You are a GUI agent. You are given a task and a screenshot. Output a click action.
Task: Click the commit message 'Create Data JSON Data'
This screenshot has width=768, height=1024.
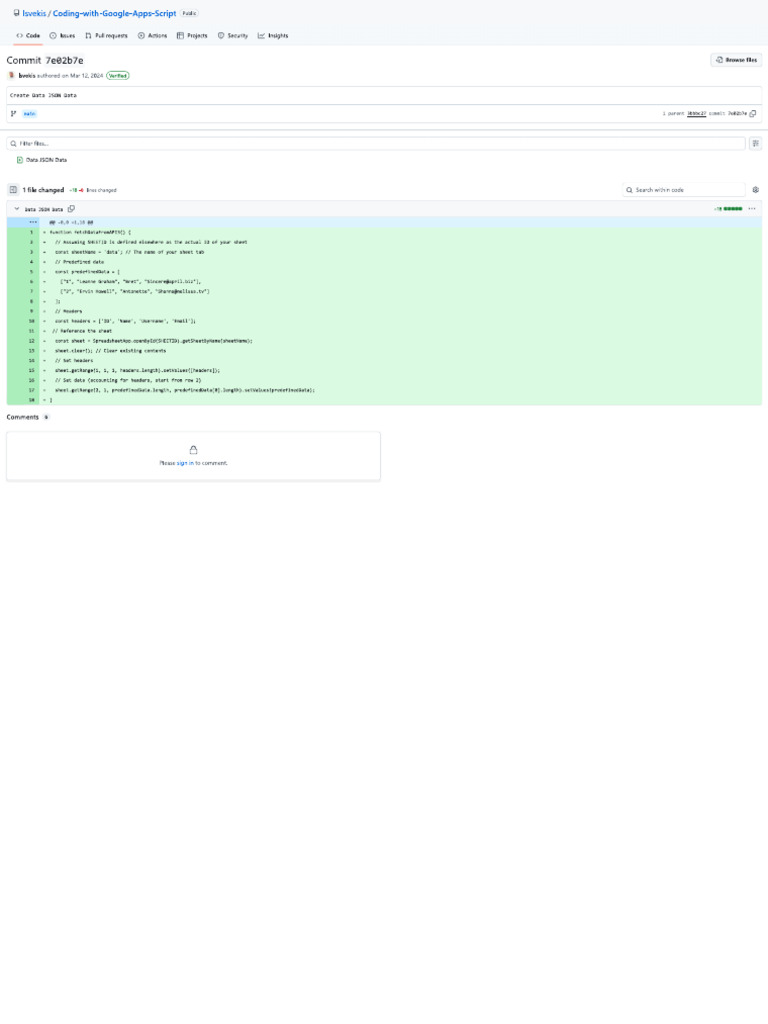click(x=43, y=95)
